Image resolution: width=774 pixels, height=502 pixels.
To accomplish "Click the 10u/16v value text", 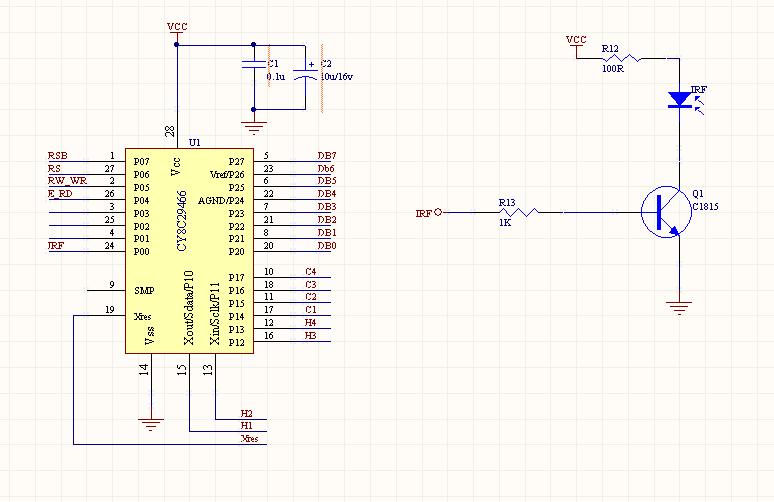I will (337, 77).
